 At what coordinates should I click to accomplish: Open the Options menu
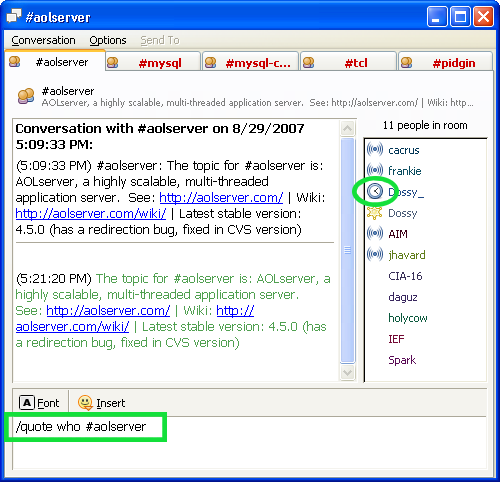[x=108, y=40]
